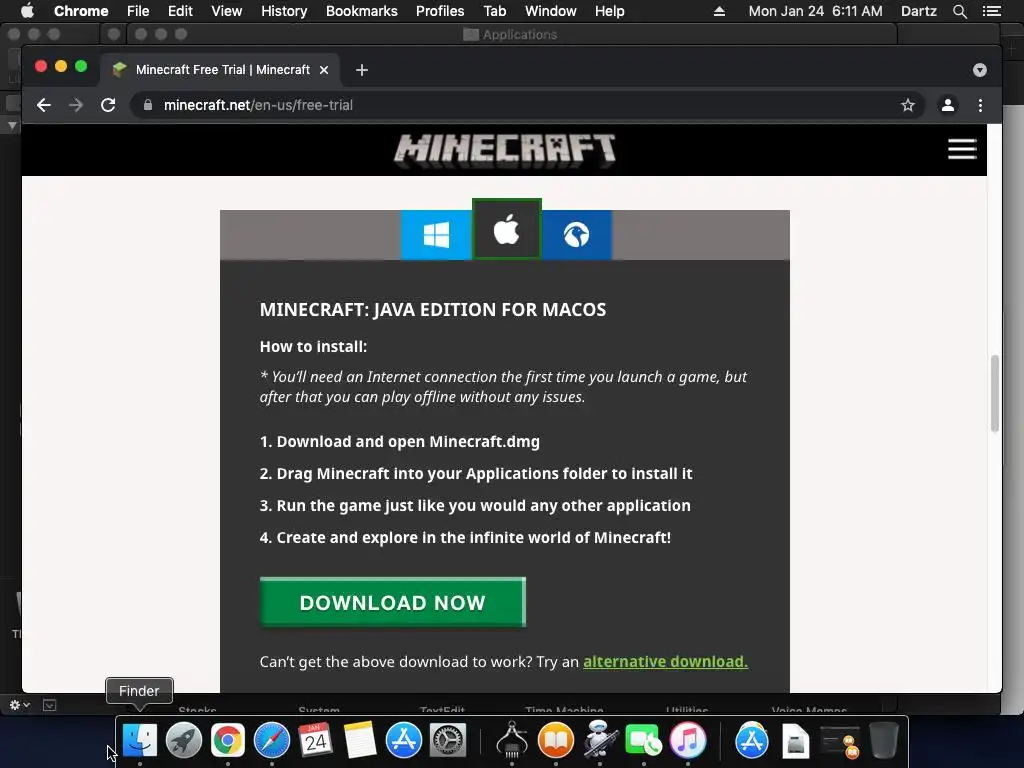The image size is (1024, 768).
Task: Open the Profiles menu
Action: 440,11
